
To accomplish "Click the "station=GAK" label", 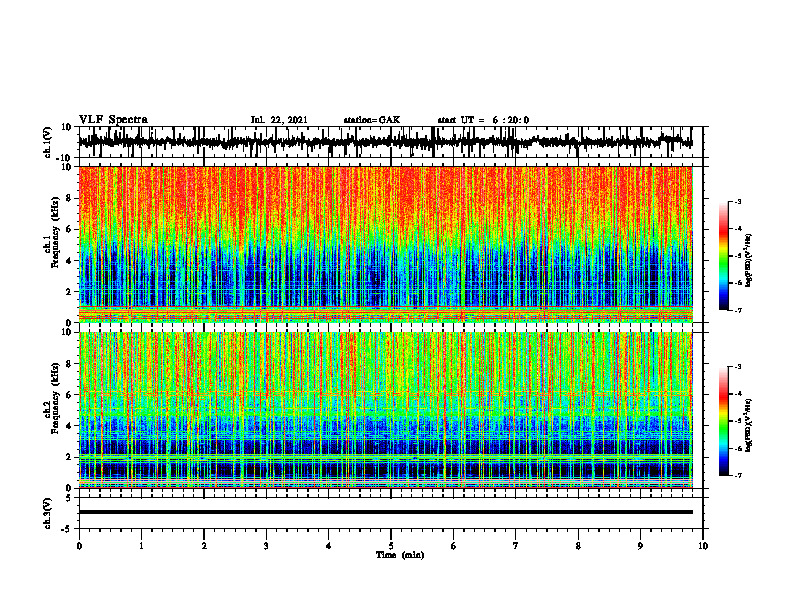I will click(372, 120).
